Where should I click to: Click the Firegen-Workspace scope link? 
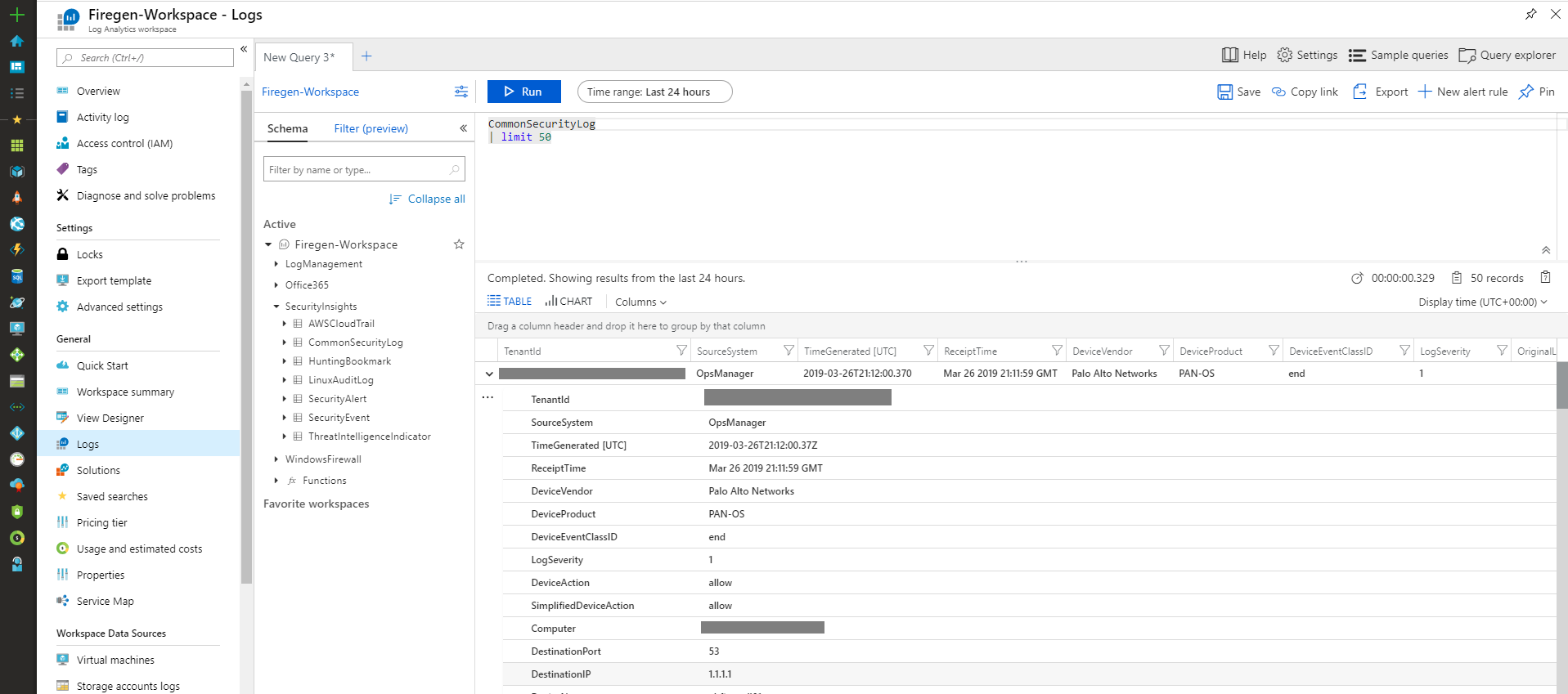310,92
